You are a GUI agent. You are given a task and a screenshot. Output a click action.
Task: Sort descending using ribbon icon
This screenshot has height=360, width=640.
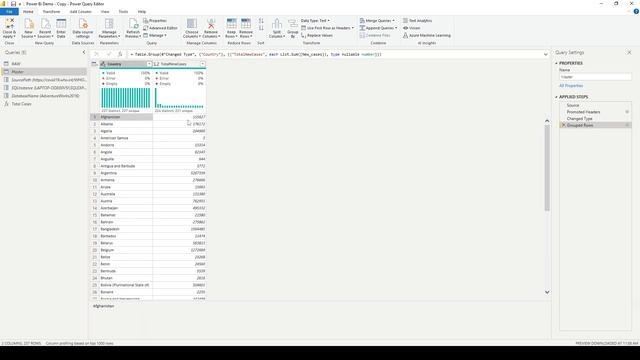click(261, 28)
